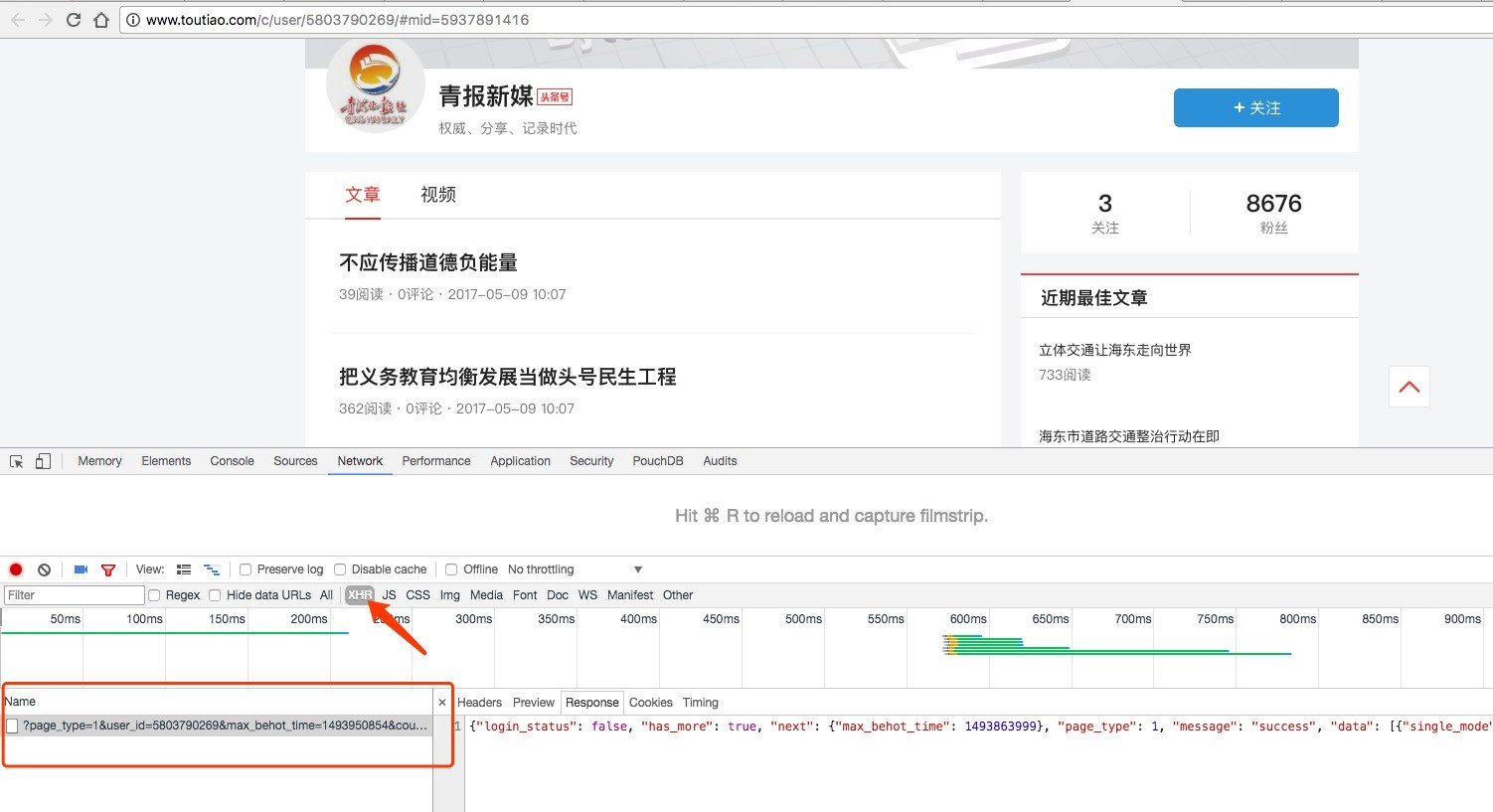View site information icon in address bar
Viewport: 1493px width, 812px height.
pyautogui.click(x=133, y=20)
